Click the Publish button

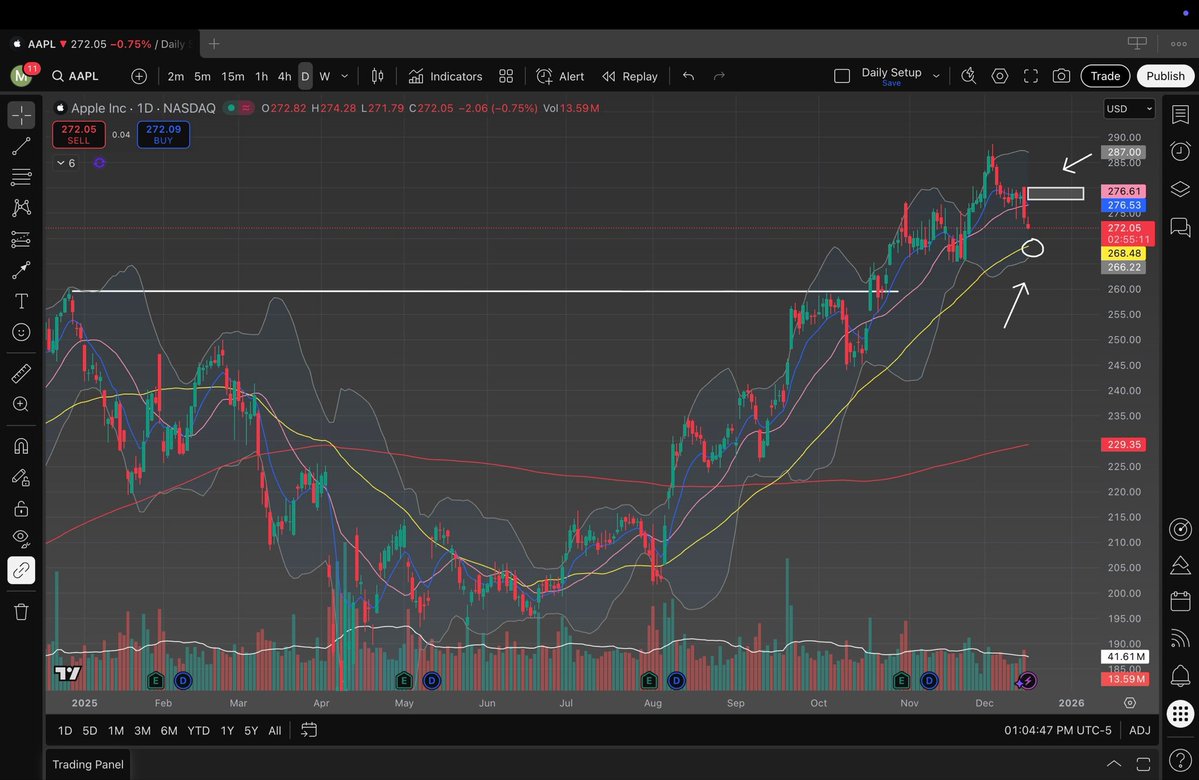[1165, 76]
